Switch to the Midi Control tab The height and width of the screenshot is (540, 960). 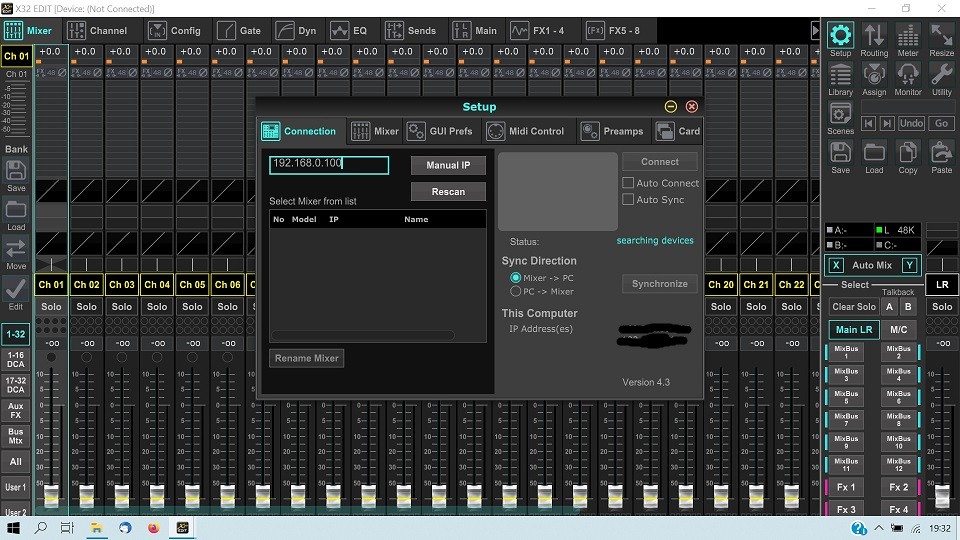(525, 131)
